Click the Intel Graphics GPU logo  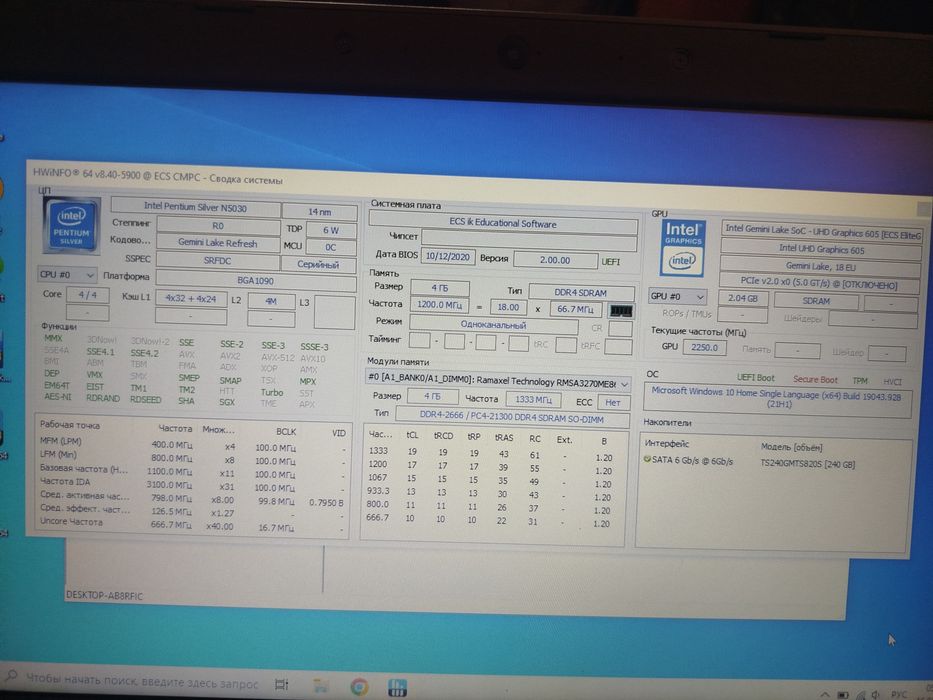682,248
